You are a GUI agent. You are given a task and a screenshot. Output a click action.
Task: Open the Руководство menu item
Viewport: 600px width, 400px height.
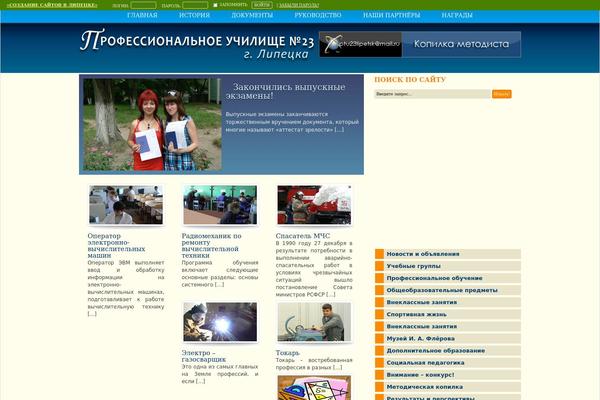[318, 15]
